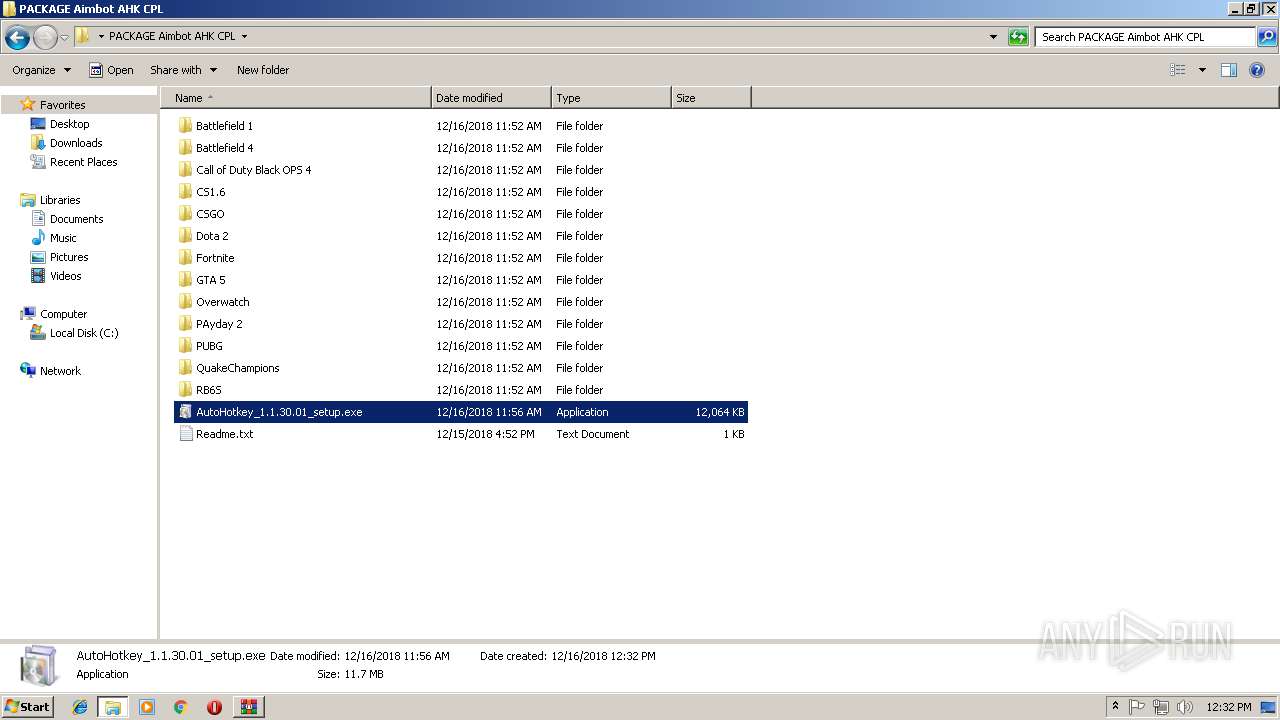Click the Windows Explorer taskbar button
This screenshot has height=720, width=1280.
(x=113, y=707)
